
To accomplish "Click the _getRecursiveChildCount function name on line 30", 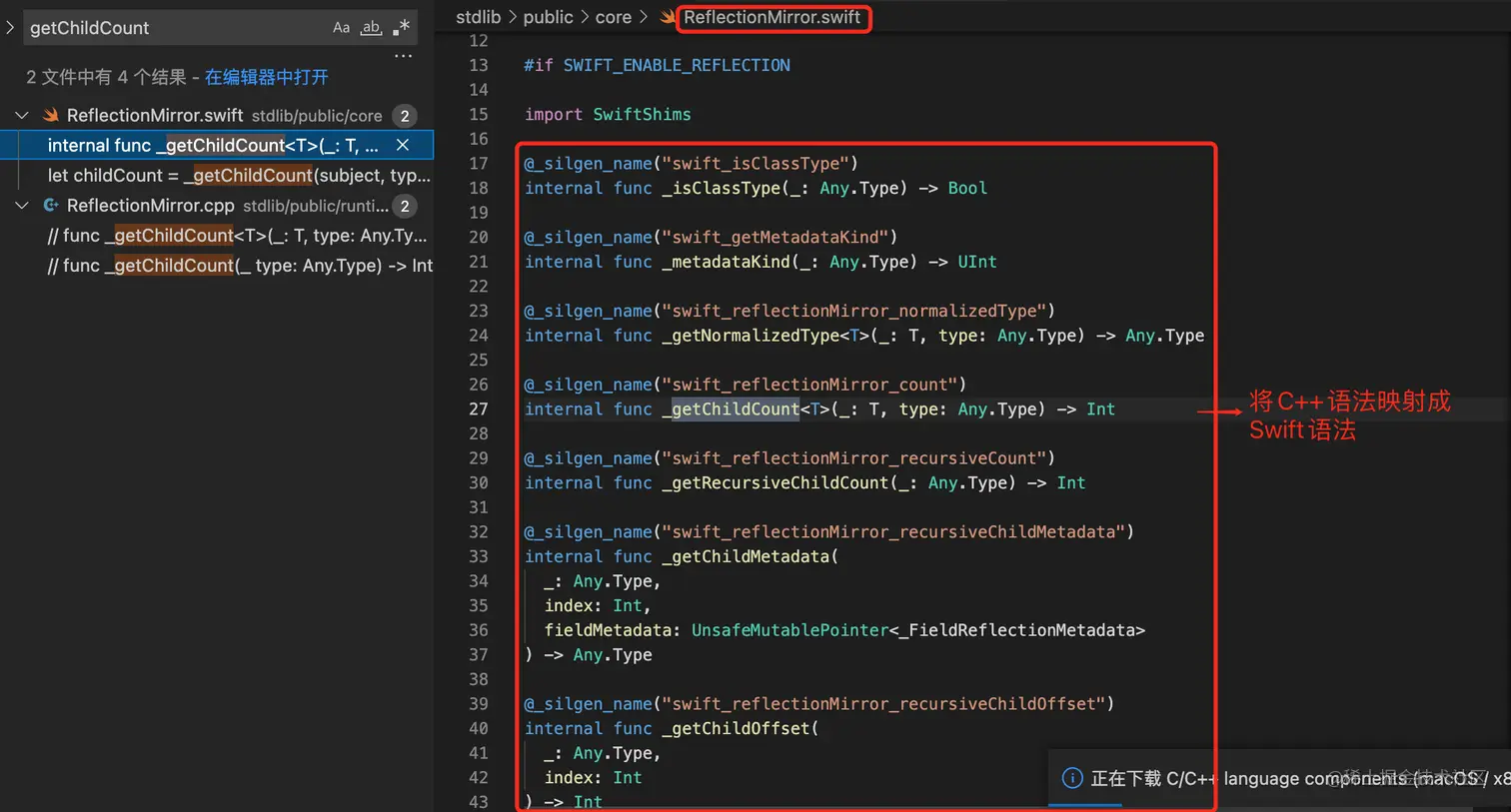I will (x=774, y=483).
